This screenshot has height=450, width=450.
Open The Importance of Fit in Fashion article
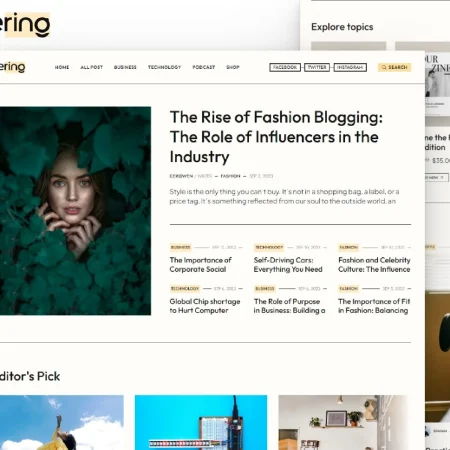pos(374,306)
